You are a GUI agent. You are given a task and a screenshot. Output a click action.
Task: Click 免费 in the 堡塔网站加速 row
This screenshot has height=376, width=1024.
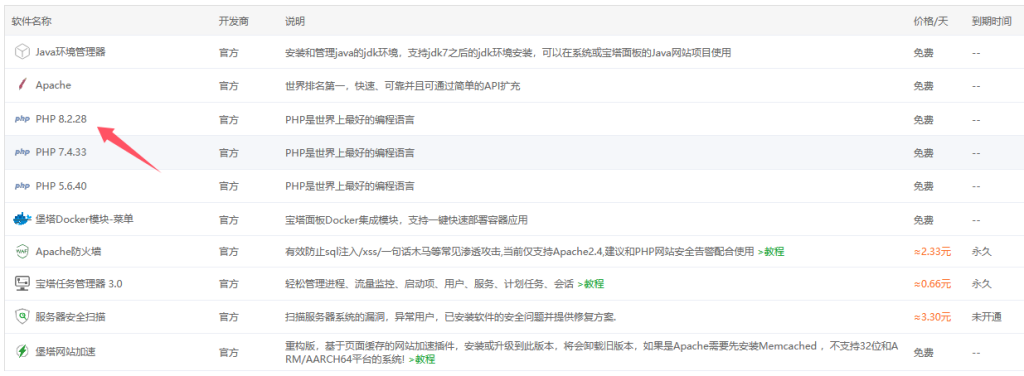point(923,351)
